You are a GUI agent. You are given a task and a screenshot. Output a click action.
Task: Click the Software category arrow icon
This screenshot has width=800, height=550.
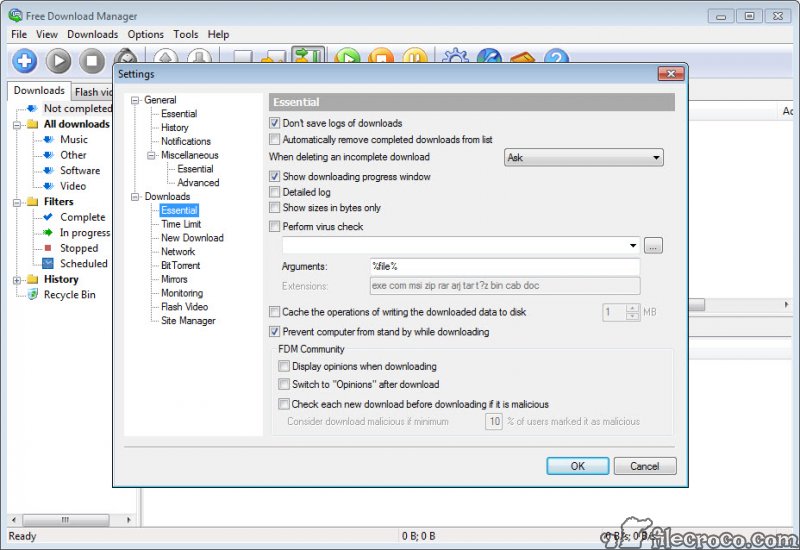click(x=48, y=170)
